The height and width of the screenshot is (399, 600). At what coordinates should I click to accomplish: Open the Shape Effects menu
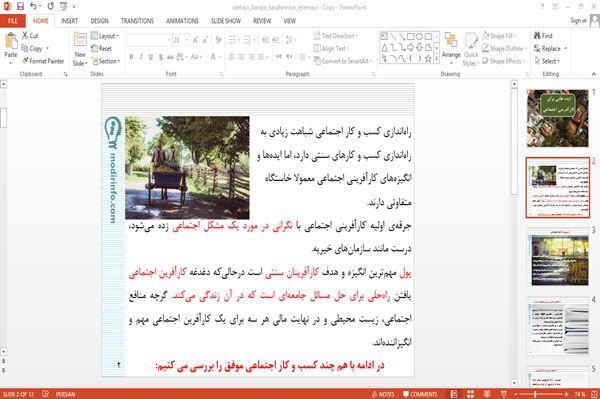[504, 61]
